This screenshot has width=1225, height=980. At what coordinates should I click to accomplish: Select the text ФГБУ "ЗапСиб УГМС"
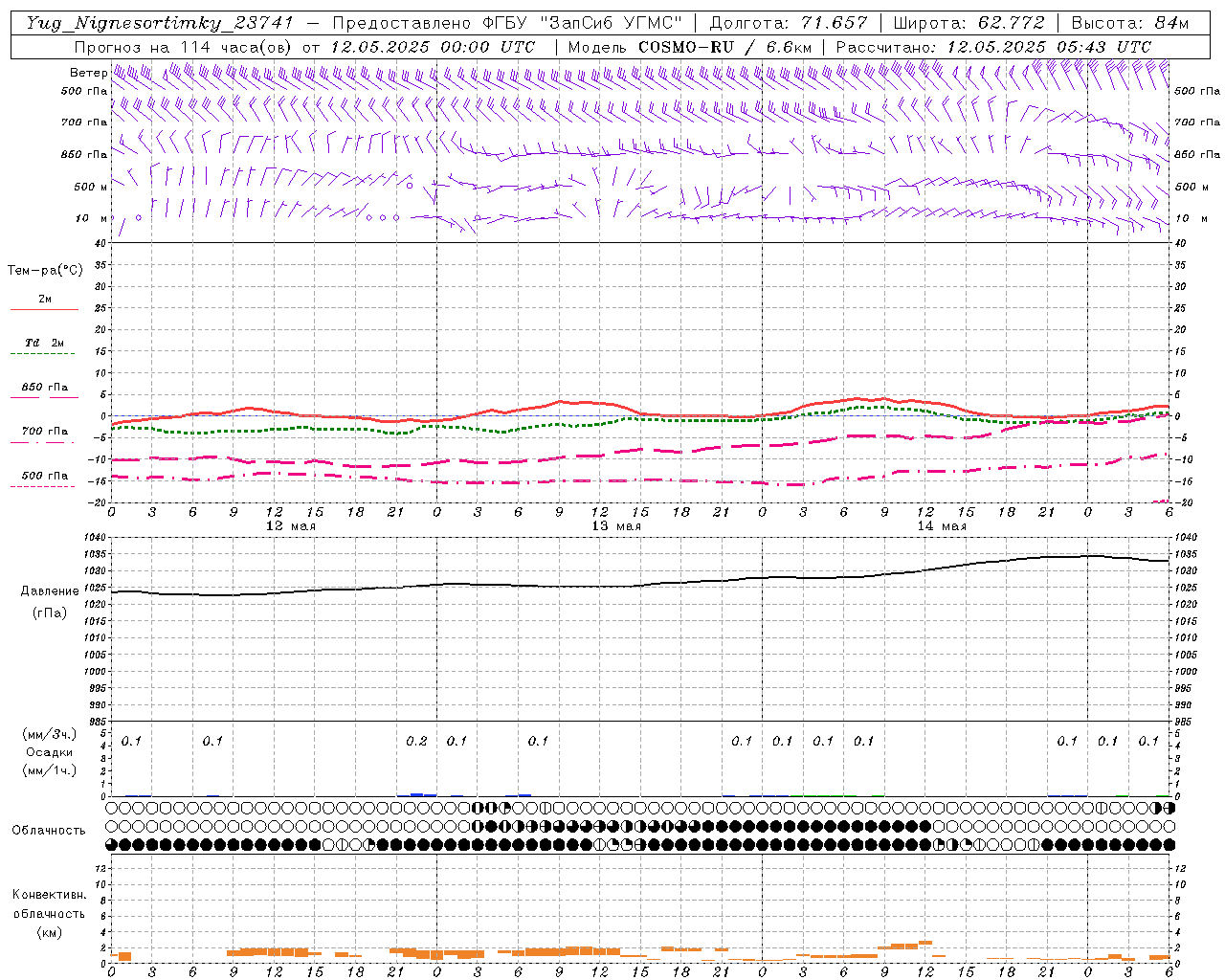(x=585, y=23)
